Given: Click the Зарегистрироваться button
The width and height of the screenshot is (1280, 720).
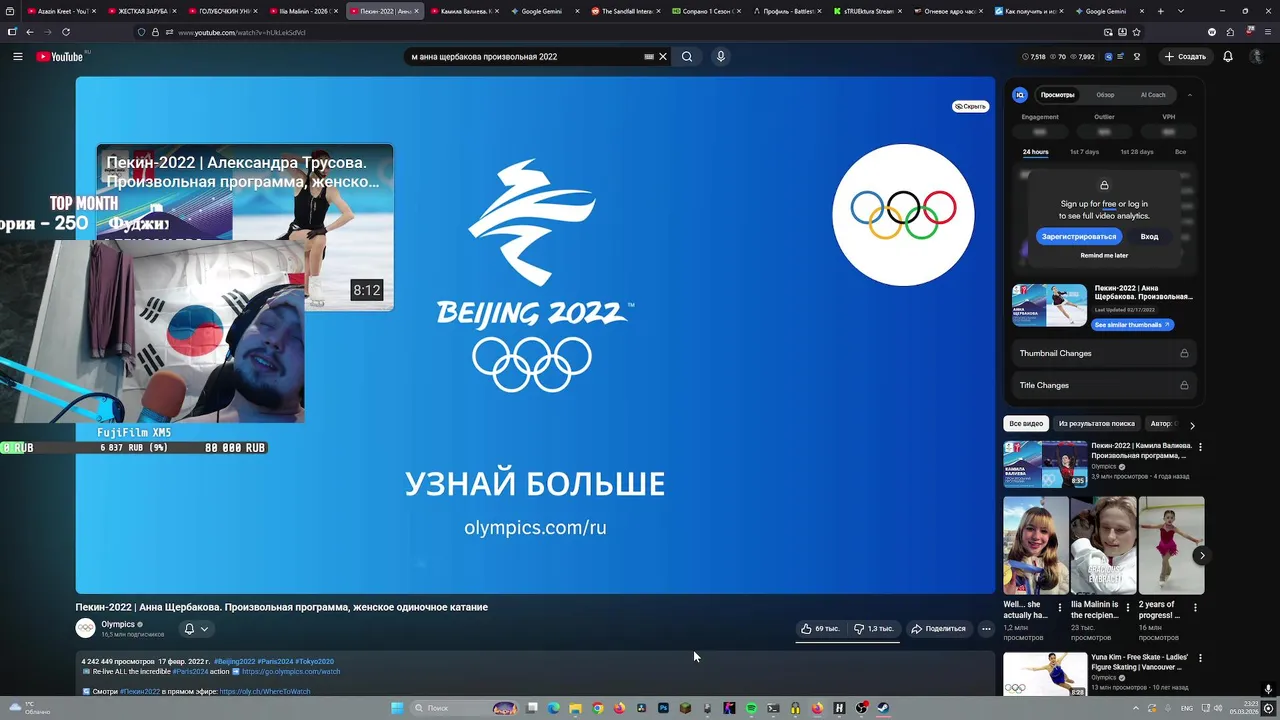Looking at the screenshot, I should tap(1079, 237).
